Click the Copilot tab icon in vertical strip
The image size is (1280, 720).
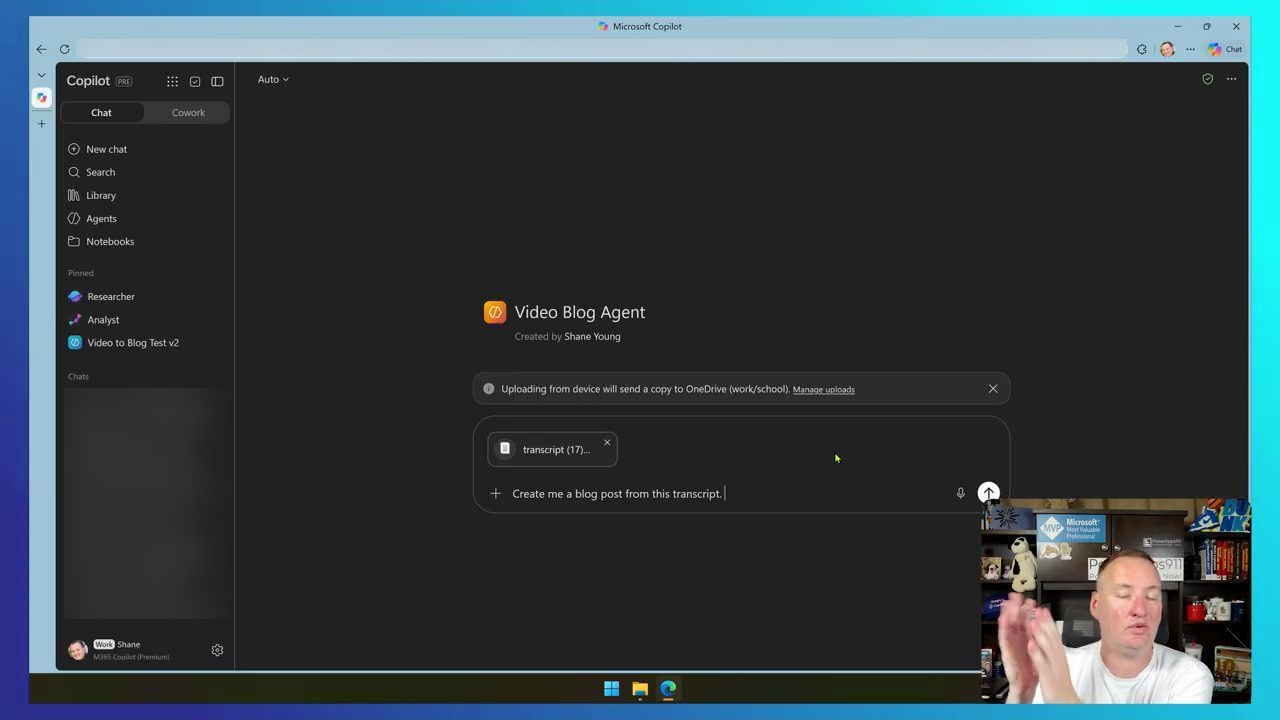[41, 98]
